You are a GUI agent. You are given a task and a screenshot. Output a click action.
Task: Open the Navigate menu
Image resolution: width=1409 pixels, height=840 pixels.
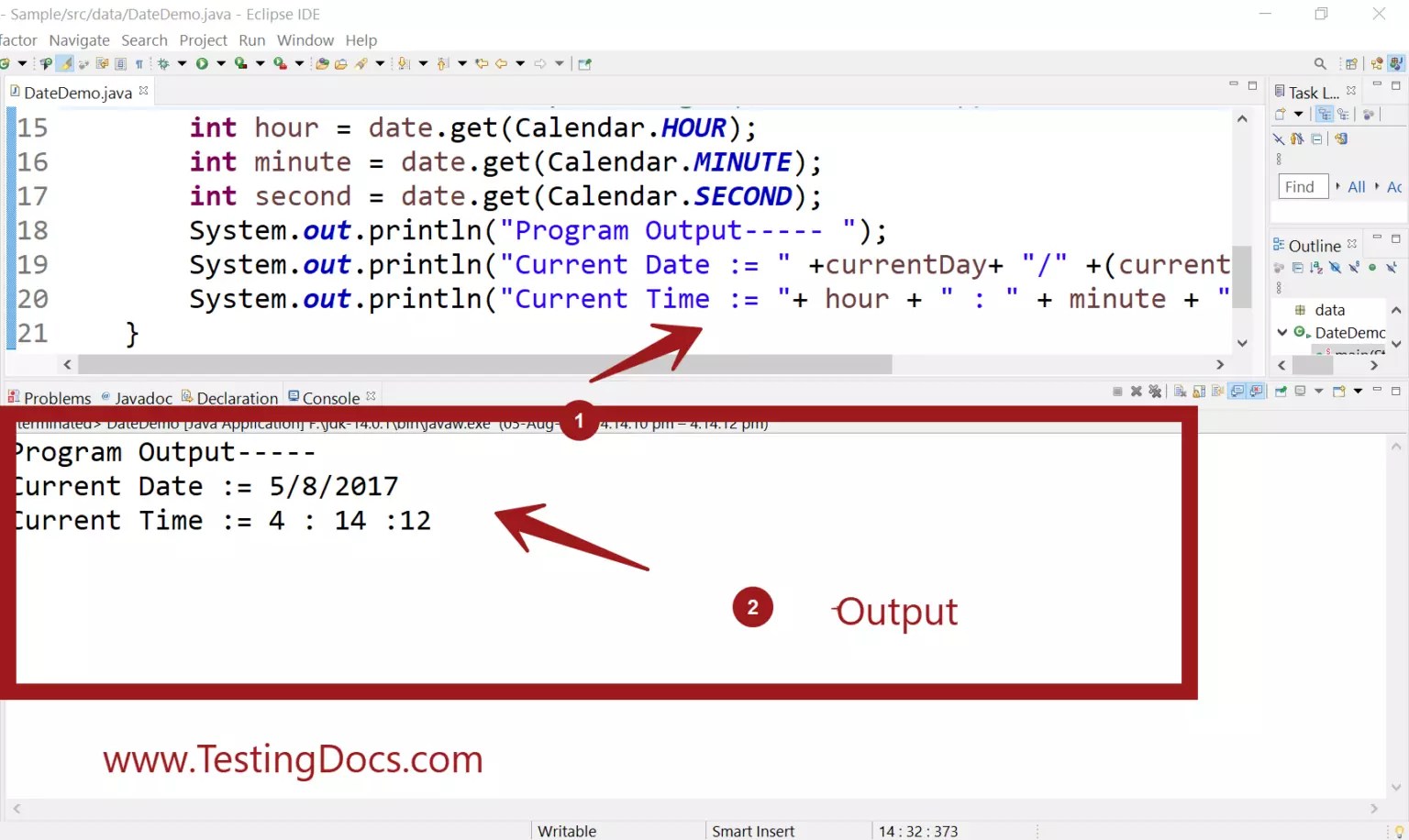[x=79, y=39]
